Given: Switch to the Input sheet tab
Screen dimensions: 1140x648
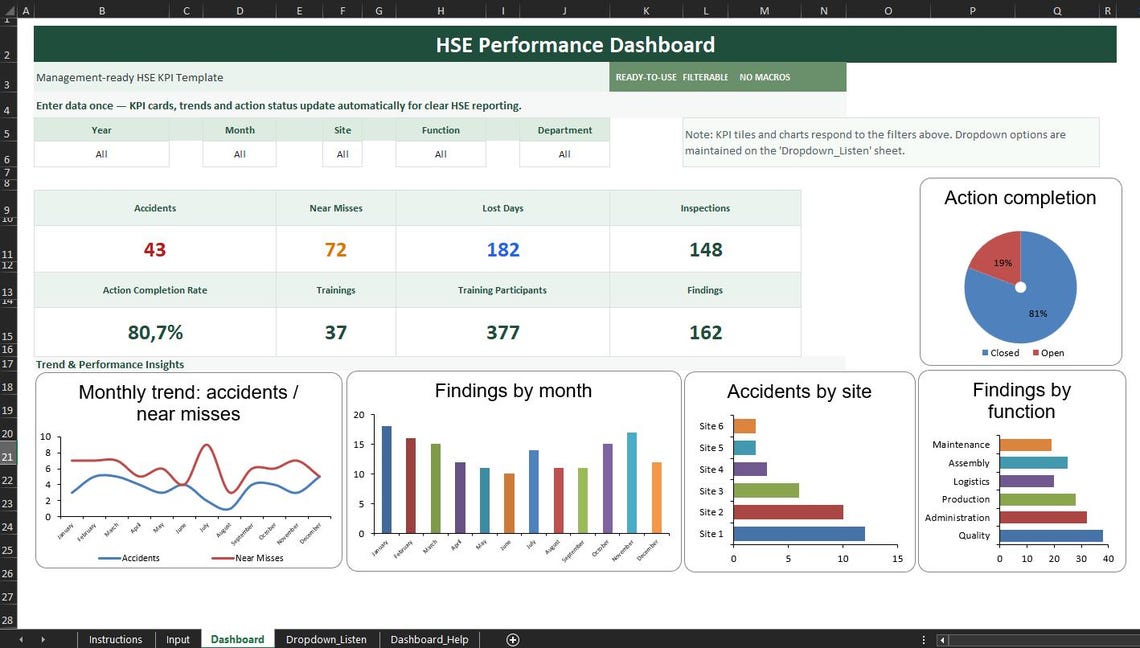Looking at the screenshot, I should click(x=177, y=639).
